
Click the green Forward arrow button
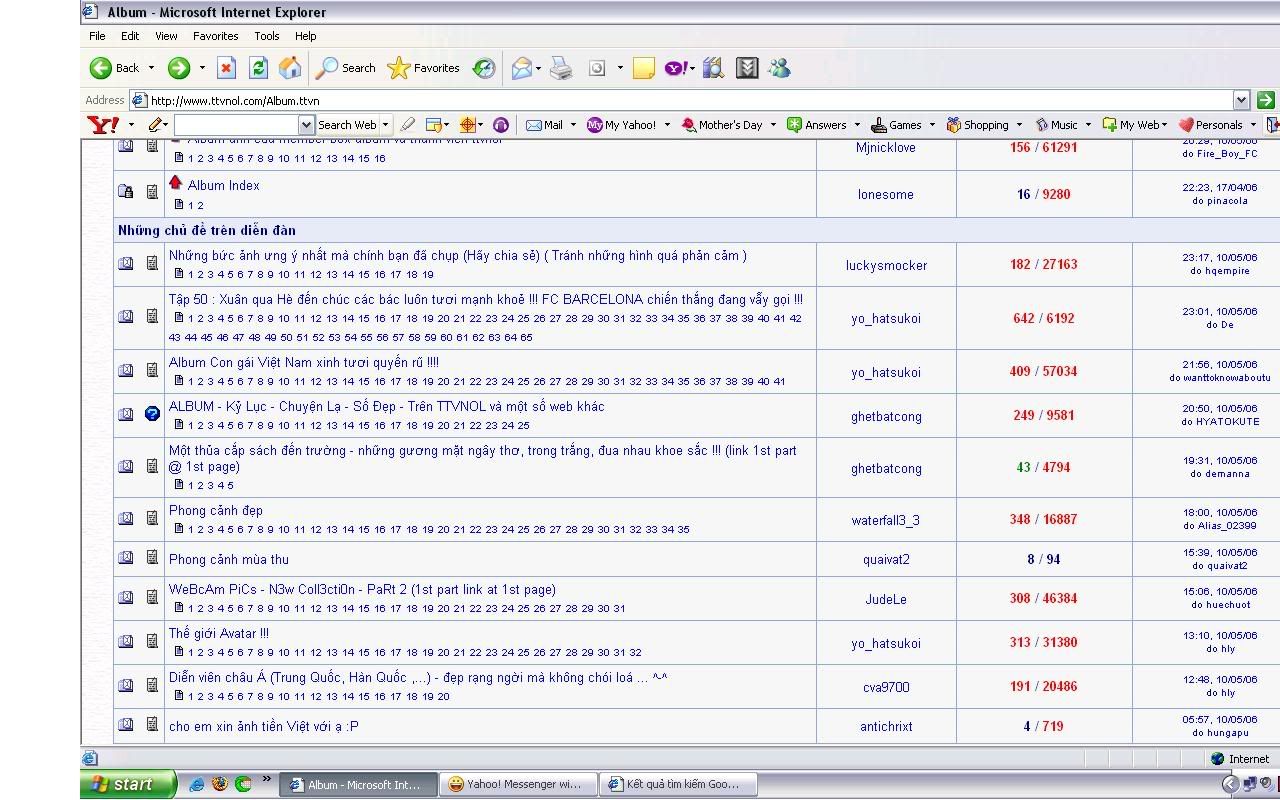pos(179,68)
